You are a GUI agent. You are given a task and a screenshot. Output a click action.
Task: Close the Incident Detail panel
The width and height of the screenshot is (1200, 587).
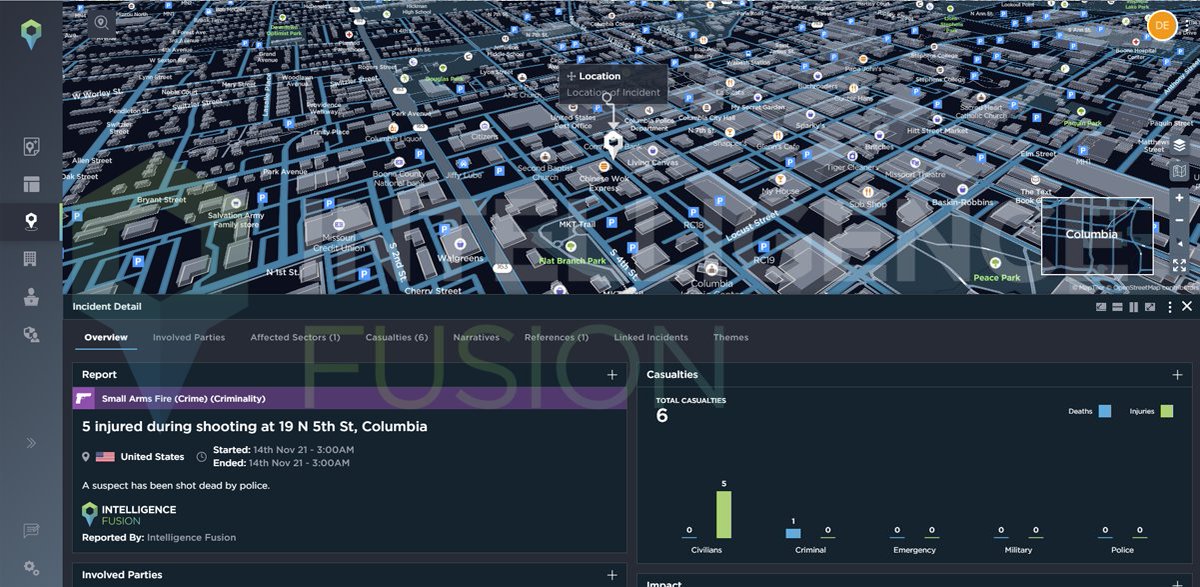point(1187,307)
